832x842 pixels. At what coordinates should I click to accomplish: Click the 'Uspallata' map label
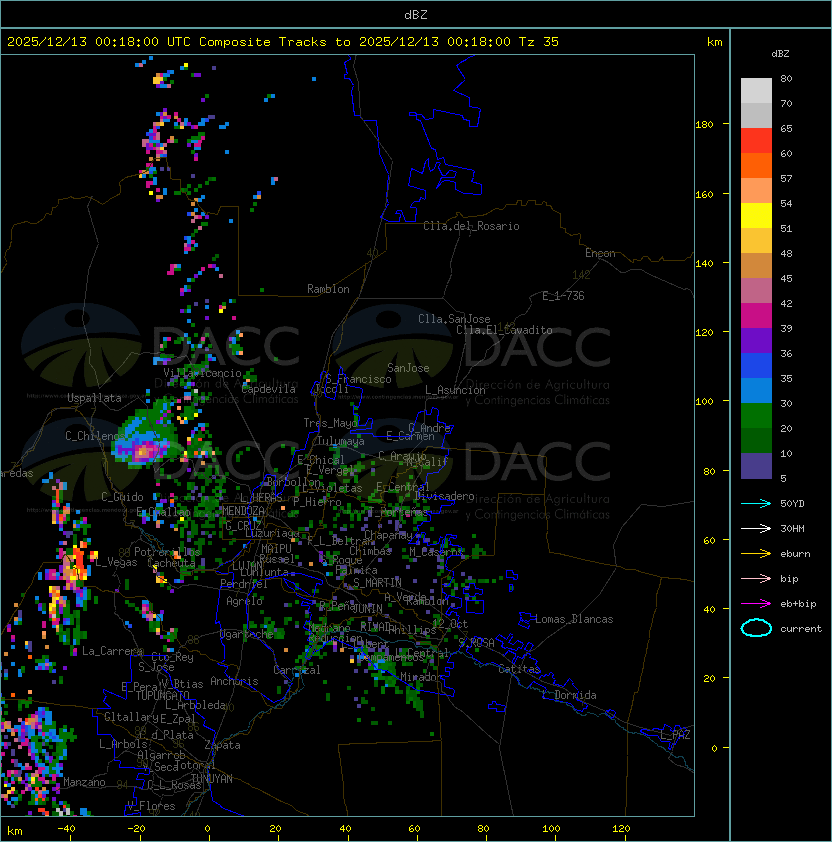(x=94, y=398)
